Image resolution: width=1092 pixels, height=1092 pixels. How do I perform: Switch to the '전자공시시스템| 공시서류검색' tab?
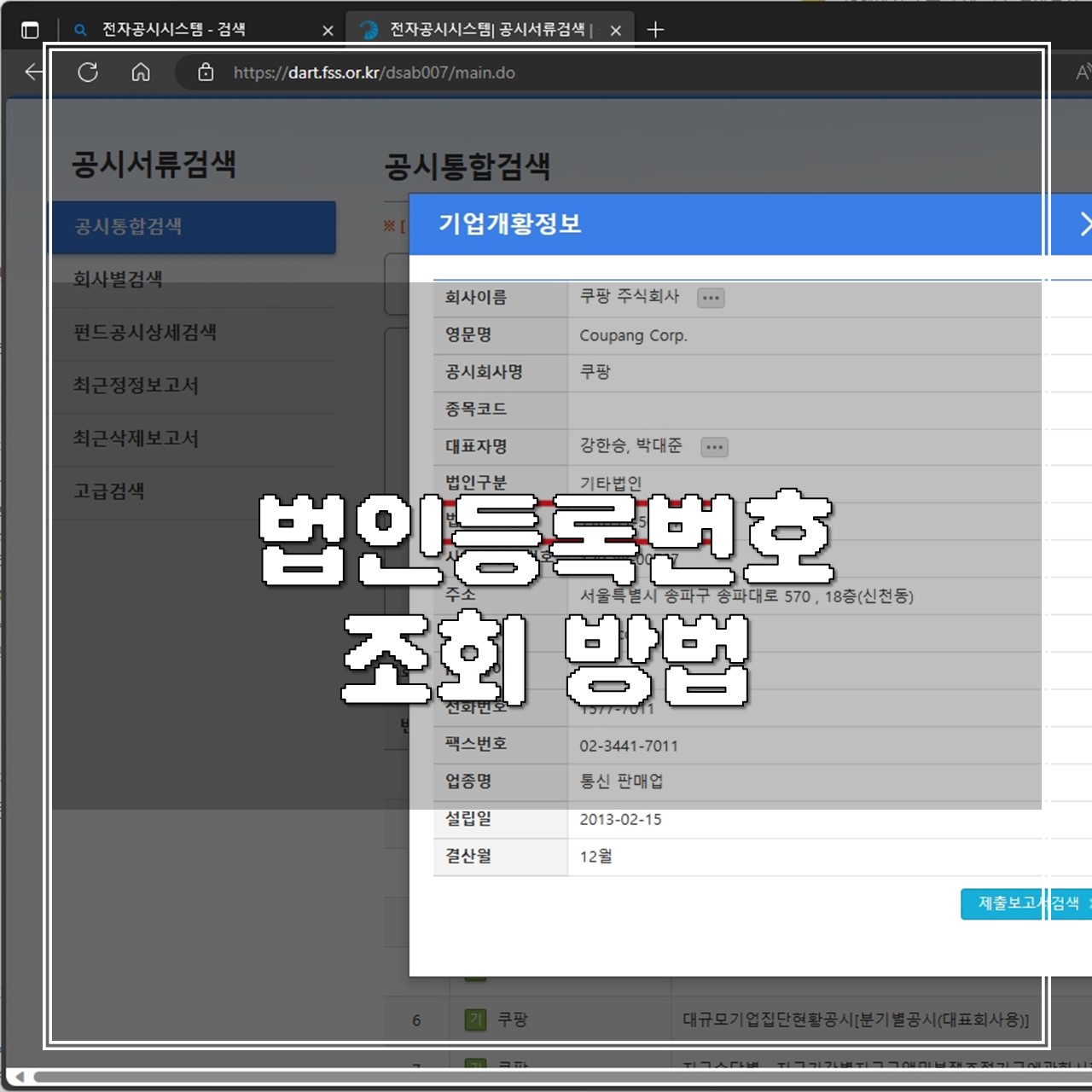[488, 30]
